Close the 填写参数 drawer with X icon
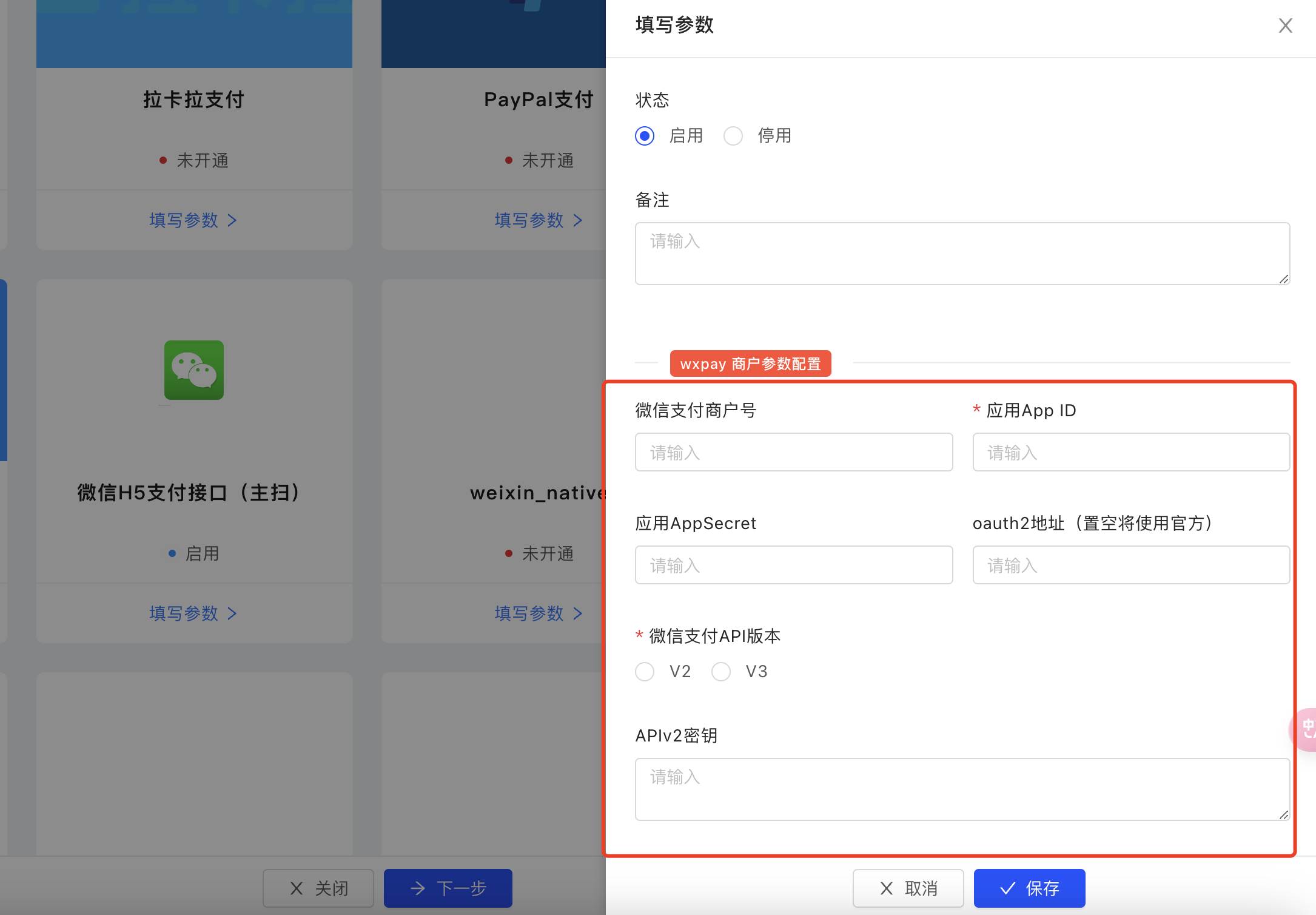 (1285, 25)
